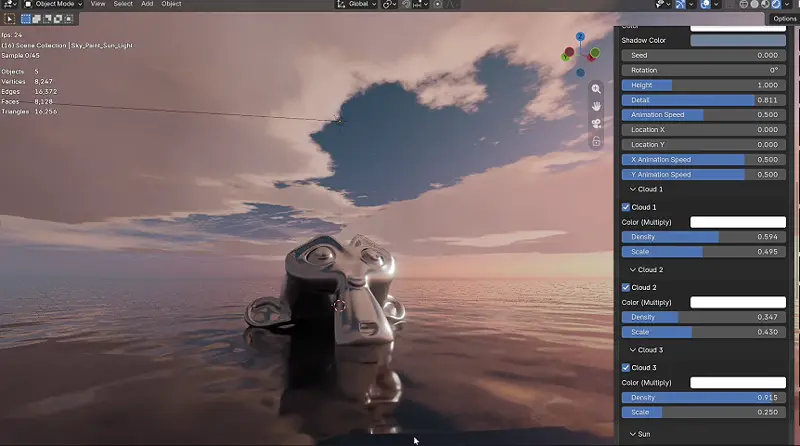This screenshot has width=800, height=446.
Task: Choose 'Extend selection' mode icon
Action: [x=36, y=19]
